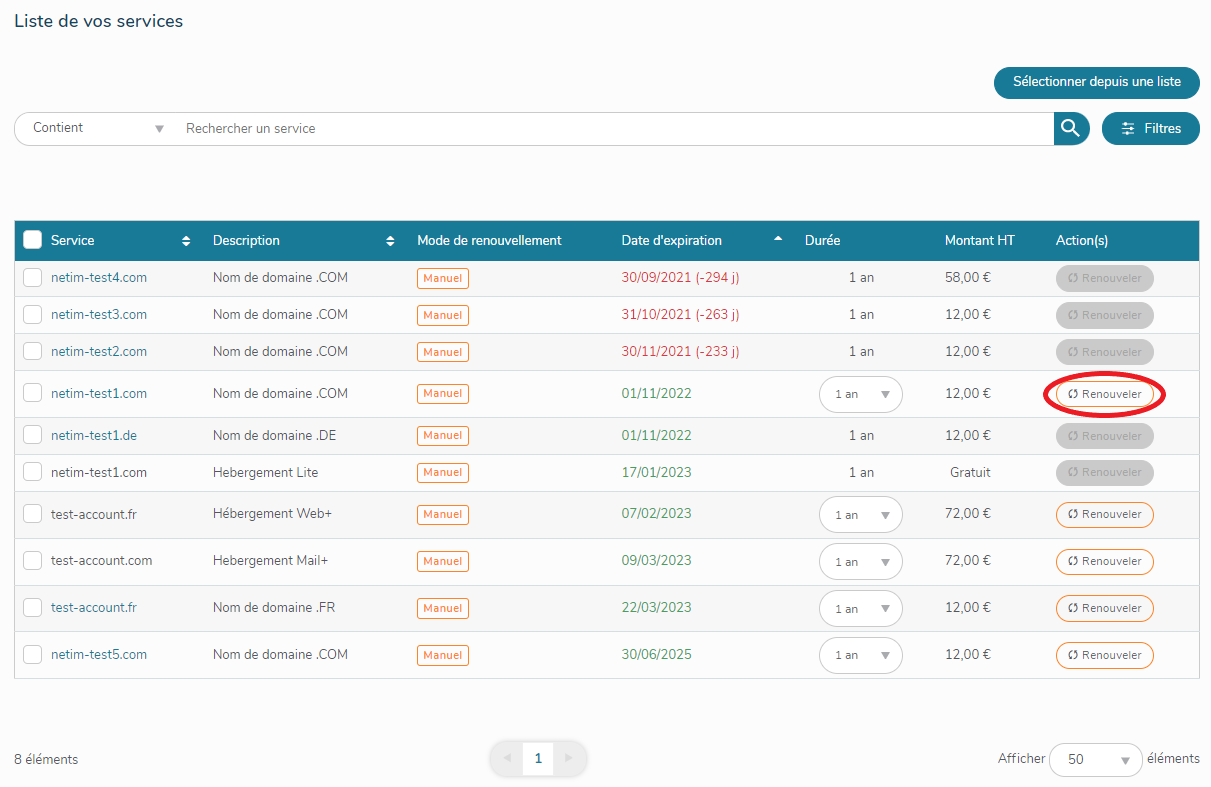Go to next page arrow
The image size is (1211, 787).
(569, 759)
